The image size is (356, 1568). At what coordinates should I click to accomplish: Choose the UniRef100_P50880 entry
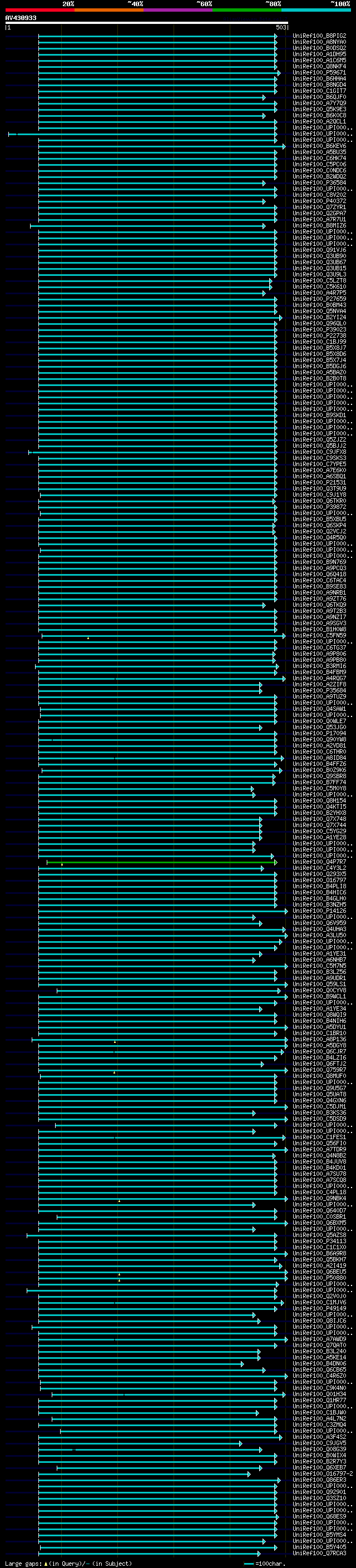(319, 1278)
